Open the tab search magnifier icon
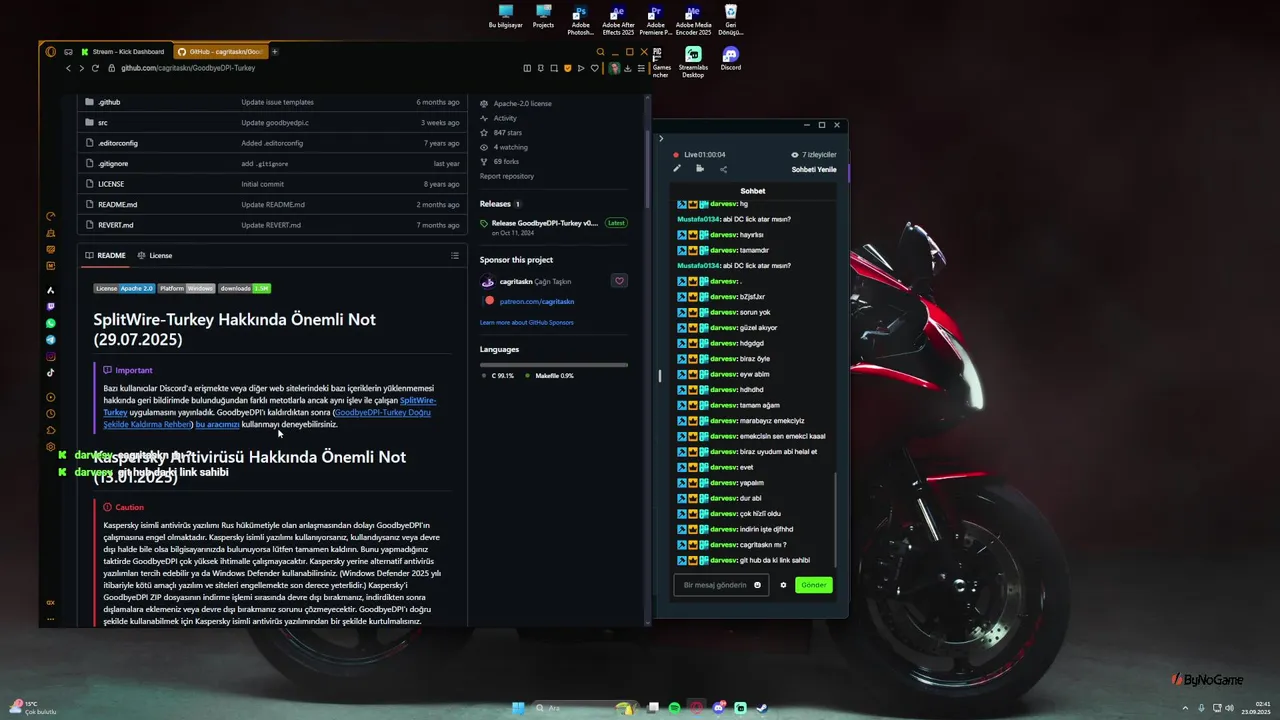Screen dimensions: 1280x720 point(601,52)
